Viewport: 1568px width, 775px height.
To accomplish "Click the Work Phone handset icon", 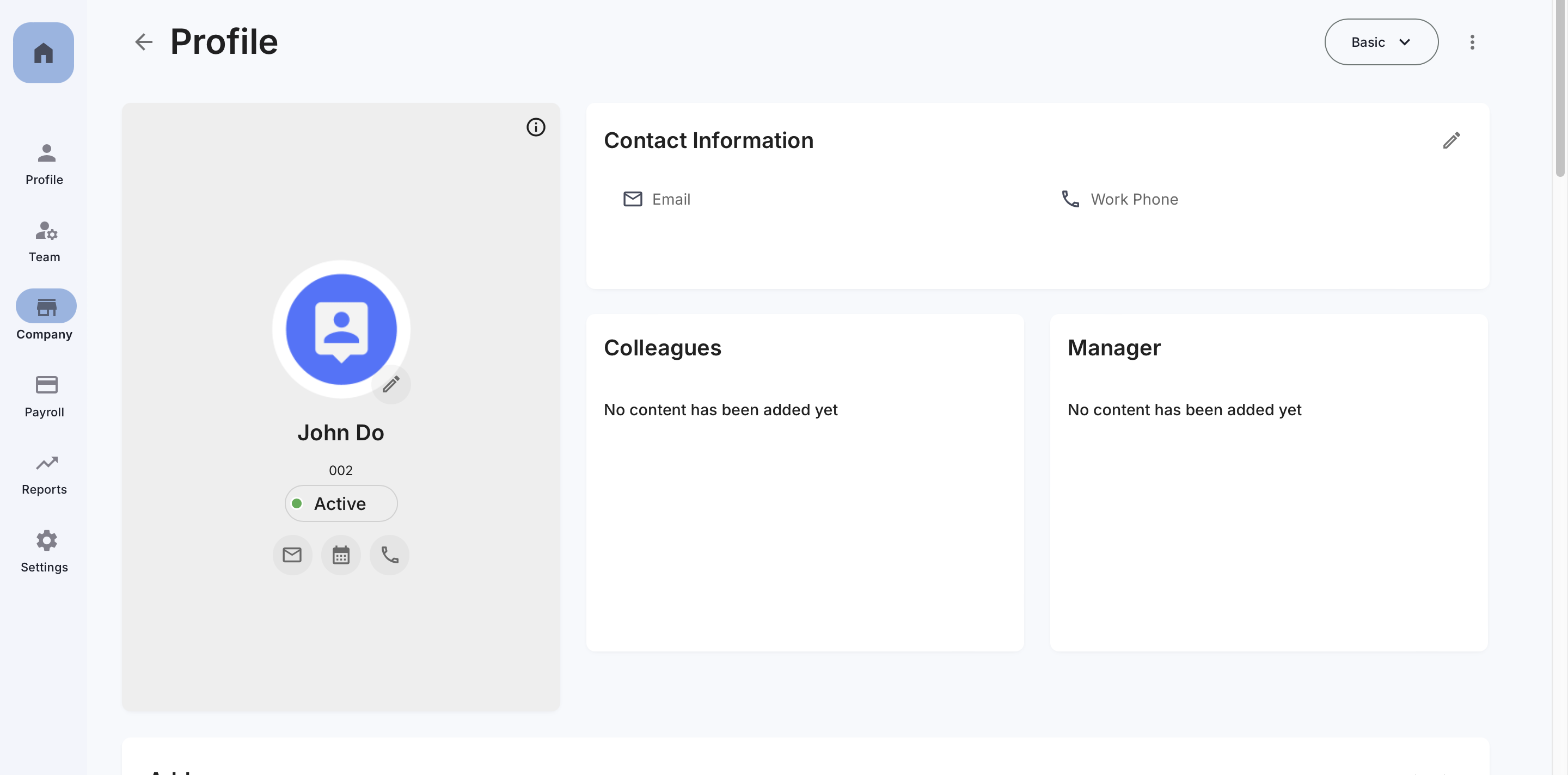I will pyautogui.click(x=1070, y=199).
